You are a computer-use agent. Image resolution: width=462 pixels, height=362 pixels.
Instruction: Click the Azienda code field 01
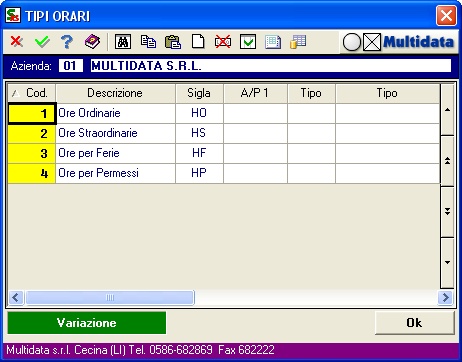(x=70, y=66)
